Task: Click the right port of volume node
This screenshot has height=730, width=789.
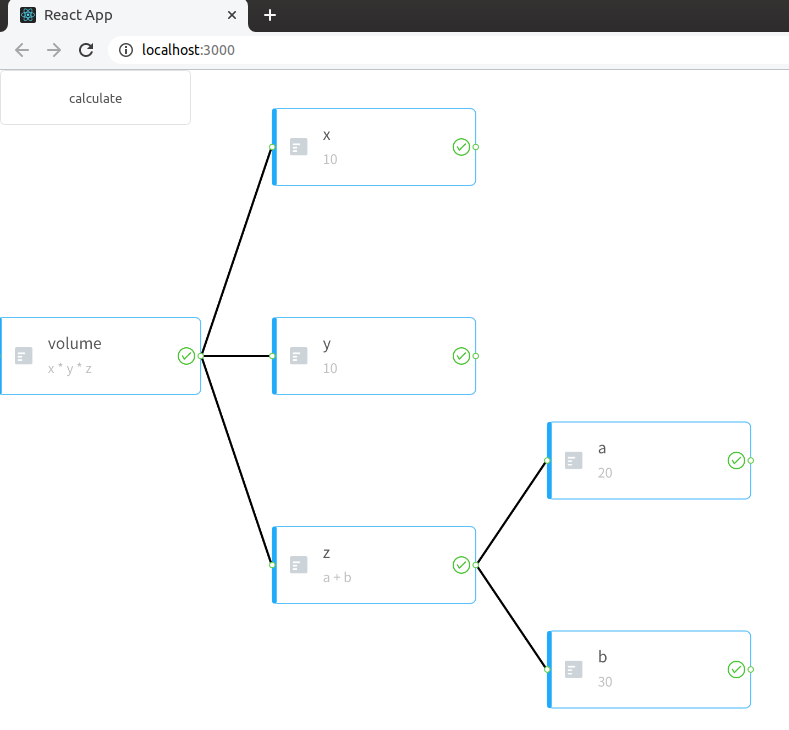Action: click(x=201, y=356)
